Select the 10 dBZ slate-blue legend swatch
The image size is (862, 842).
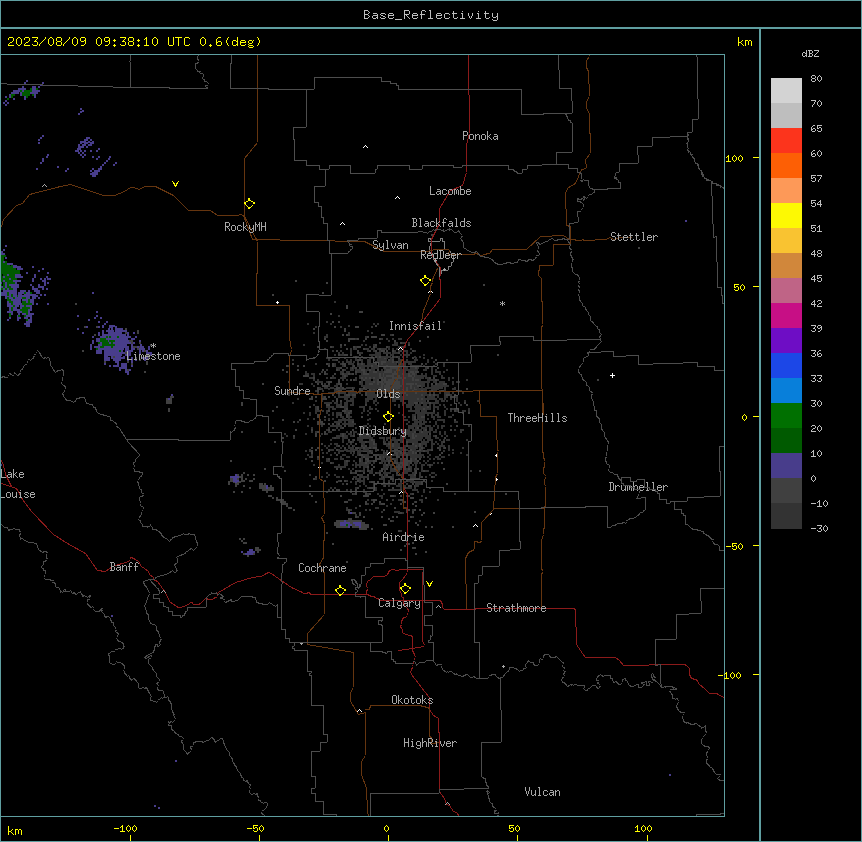coord(786,466)
